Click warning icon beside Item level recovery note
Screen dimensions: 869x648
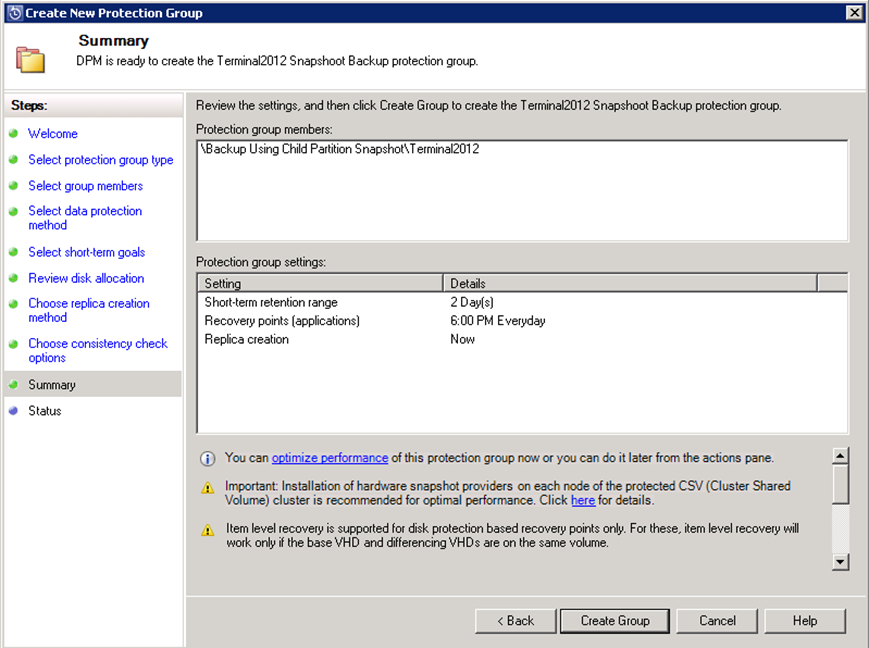point(207,530)
